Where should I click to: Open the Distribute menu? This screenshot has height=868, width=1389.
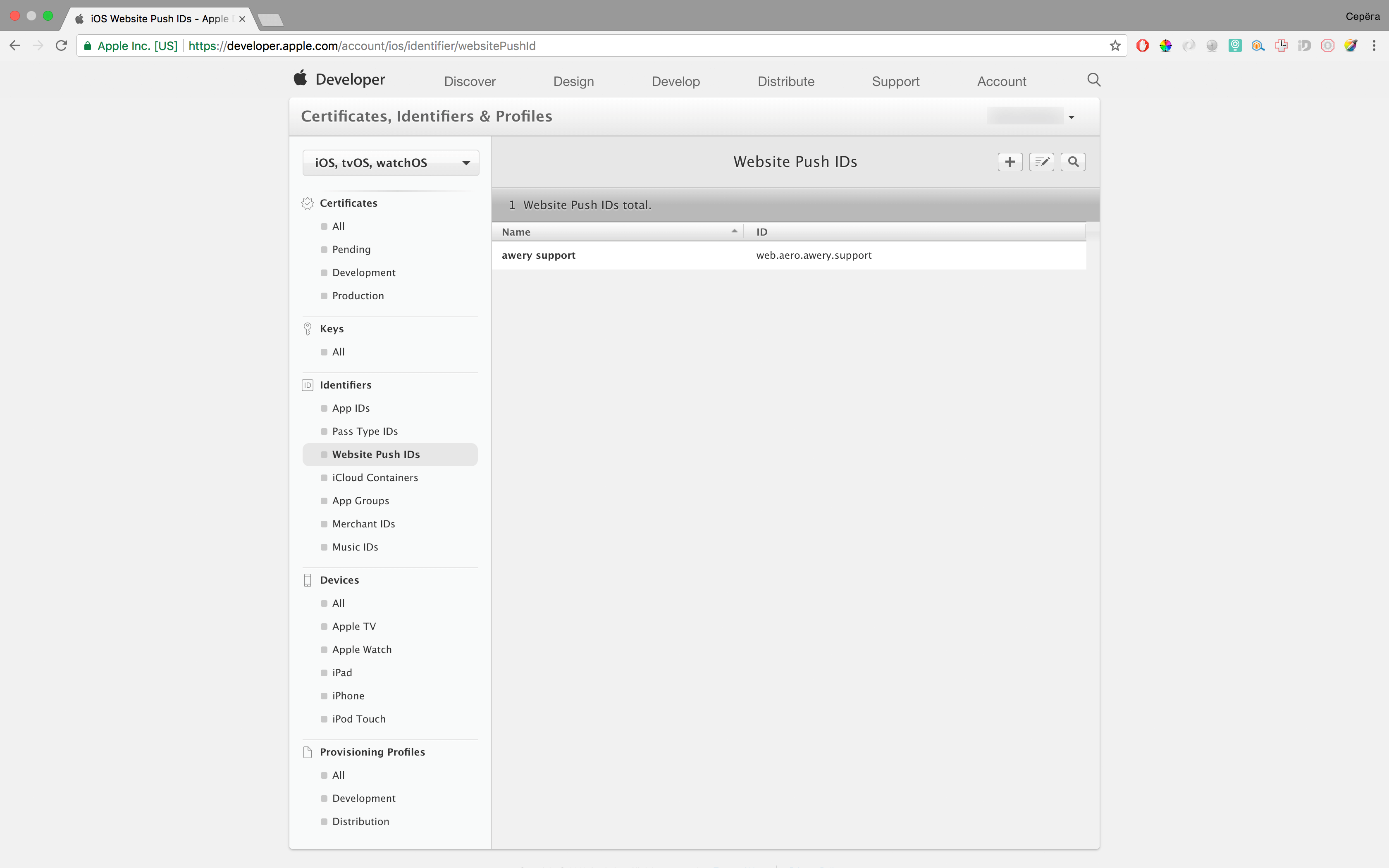click(x=786, y=81)
